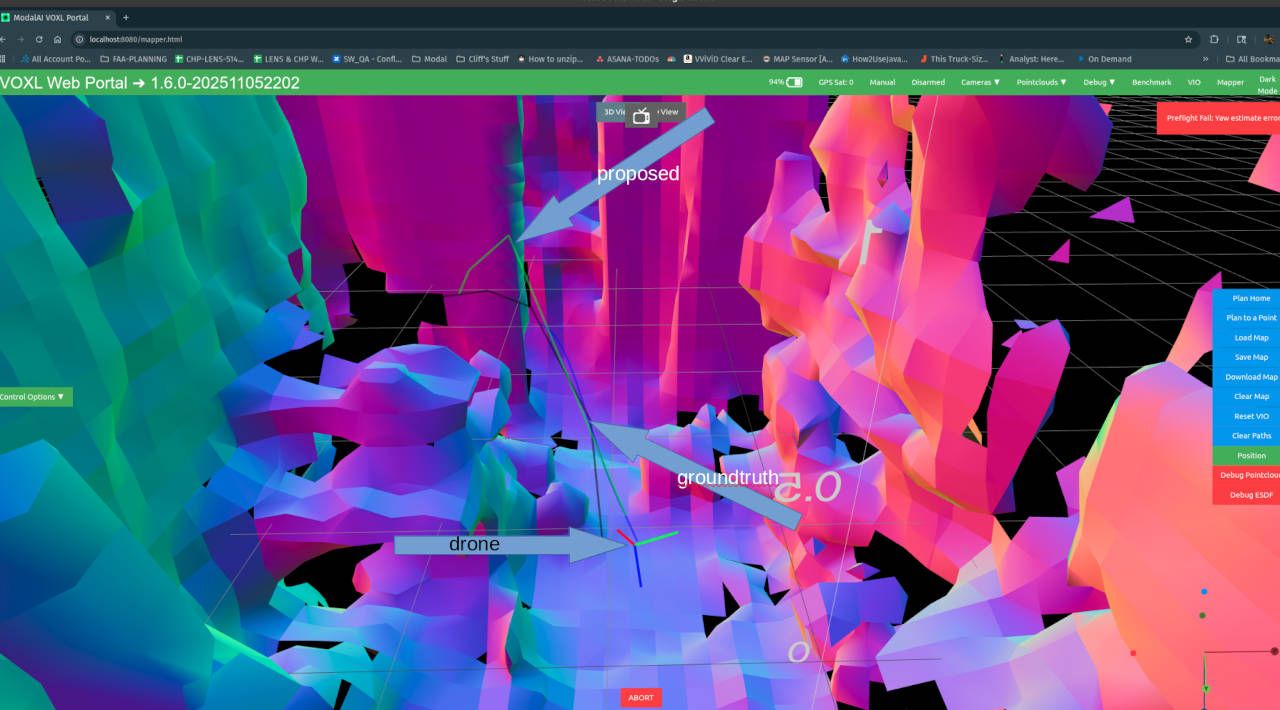The width and height of the screenshot is (1280, 710).
Task: Click the TV stream view icon
Action: [640, 114]
